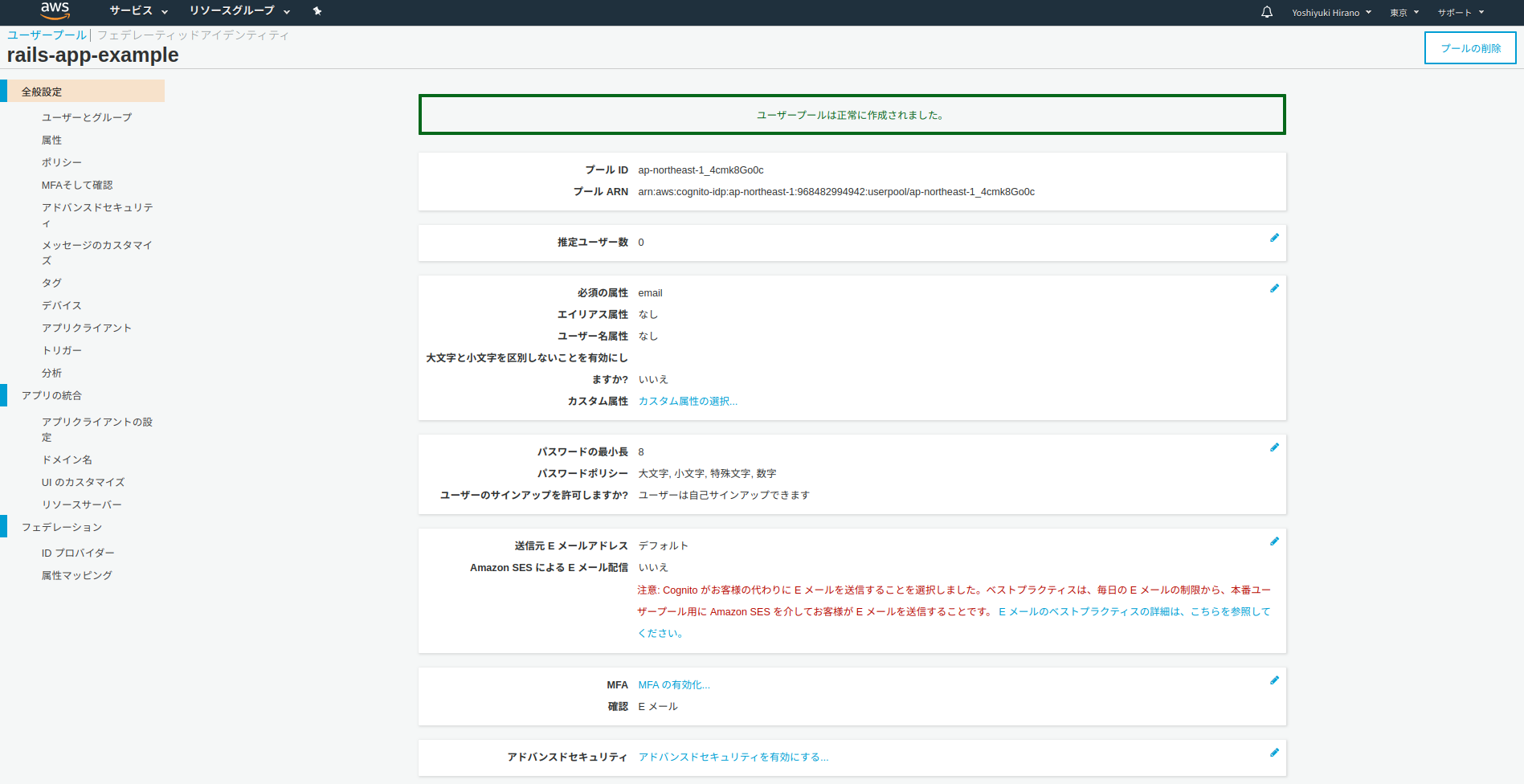Click the pencil icon for 送信元 E メールアドレス
Screen dimensions: 1524x784
pos(1274,541)
